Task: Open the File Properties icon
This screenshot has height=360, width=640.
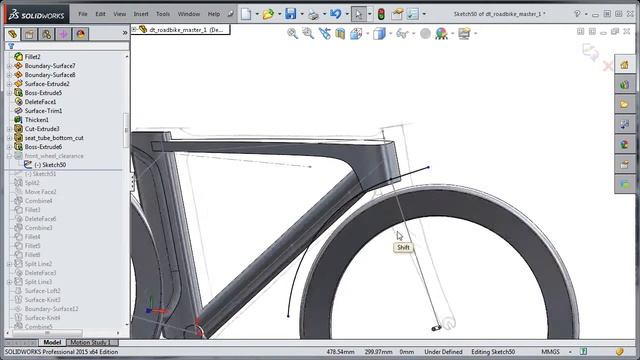Action: (x=397, y=14)
